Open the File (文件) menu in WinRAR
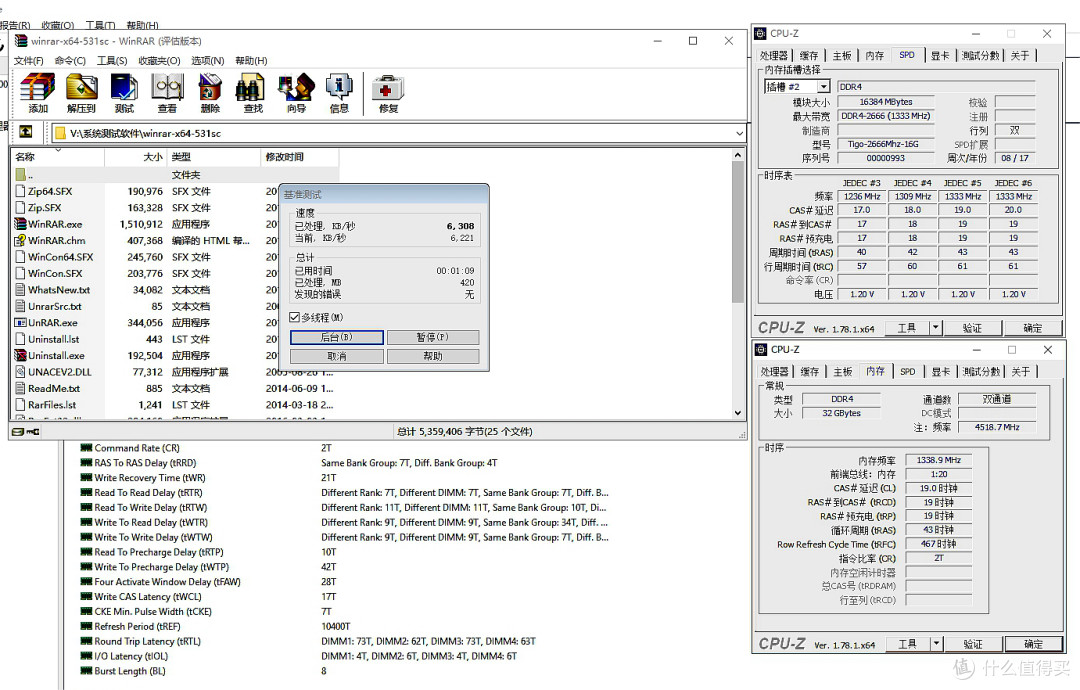 (28, 61)
